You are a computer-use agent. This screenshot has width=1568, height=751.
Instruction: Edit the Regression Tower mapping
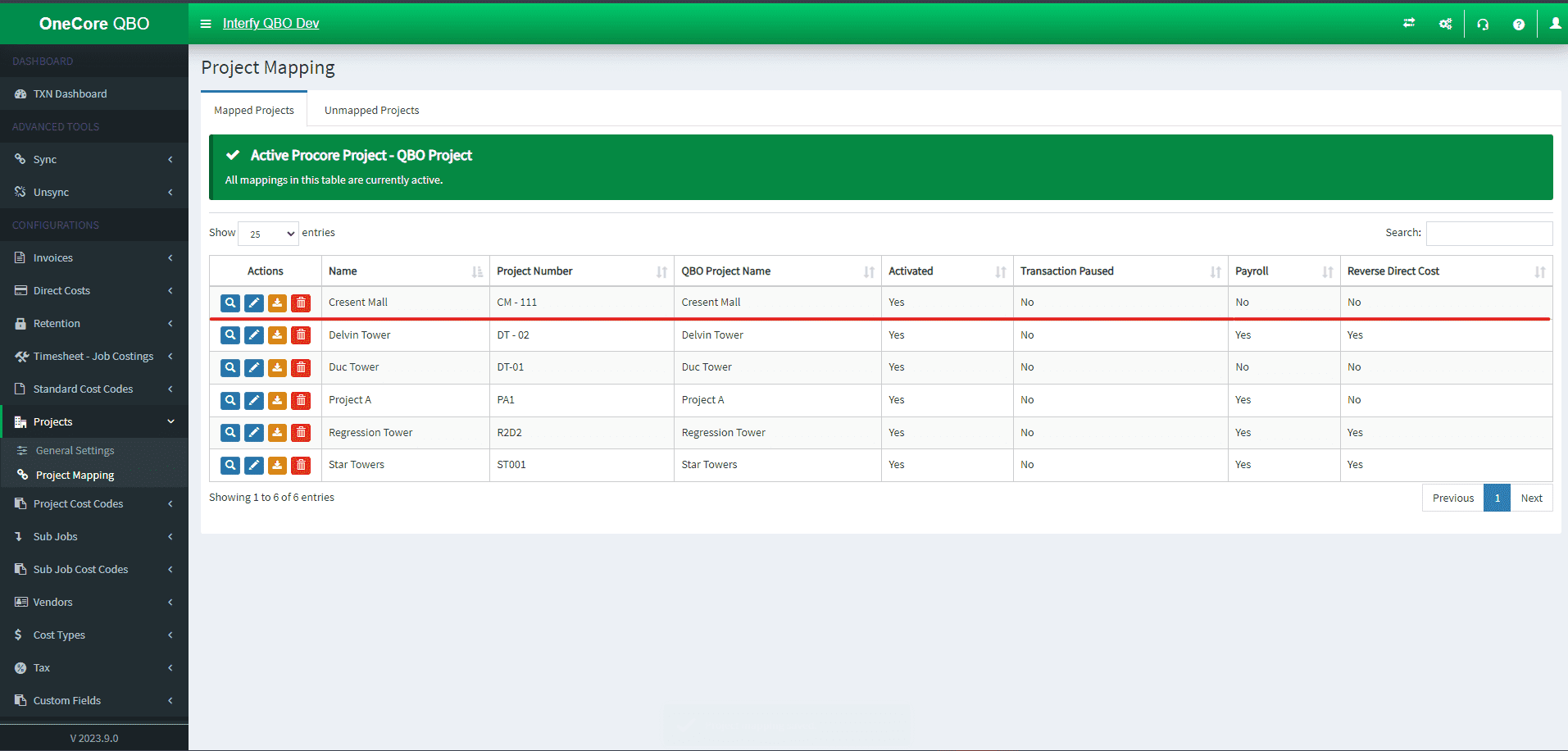click(x=253, y=432)
